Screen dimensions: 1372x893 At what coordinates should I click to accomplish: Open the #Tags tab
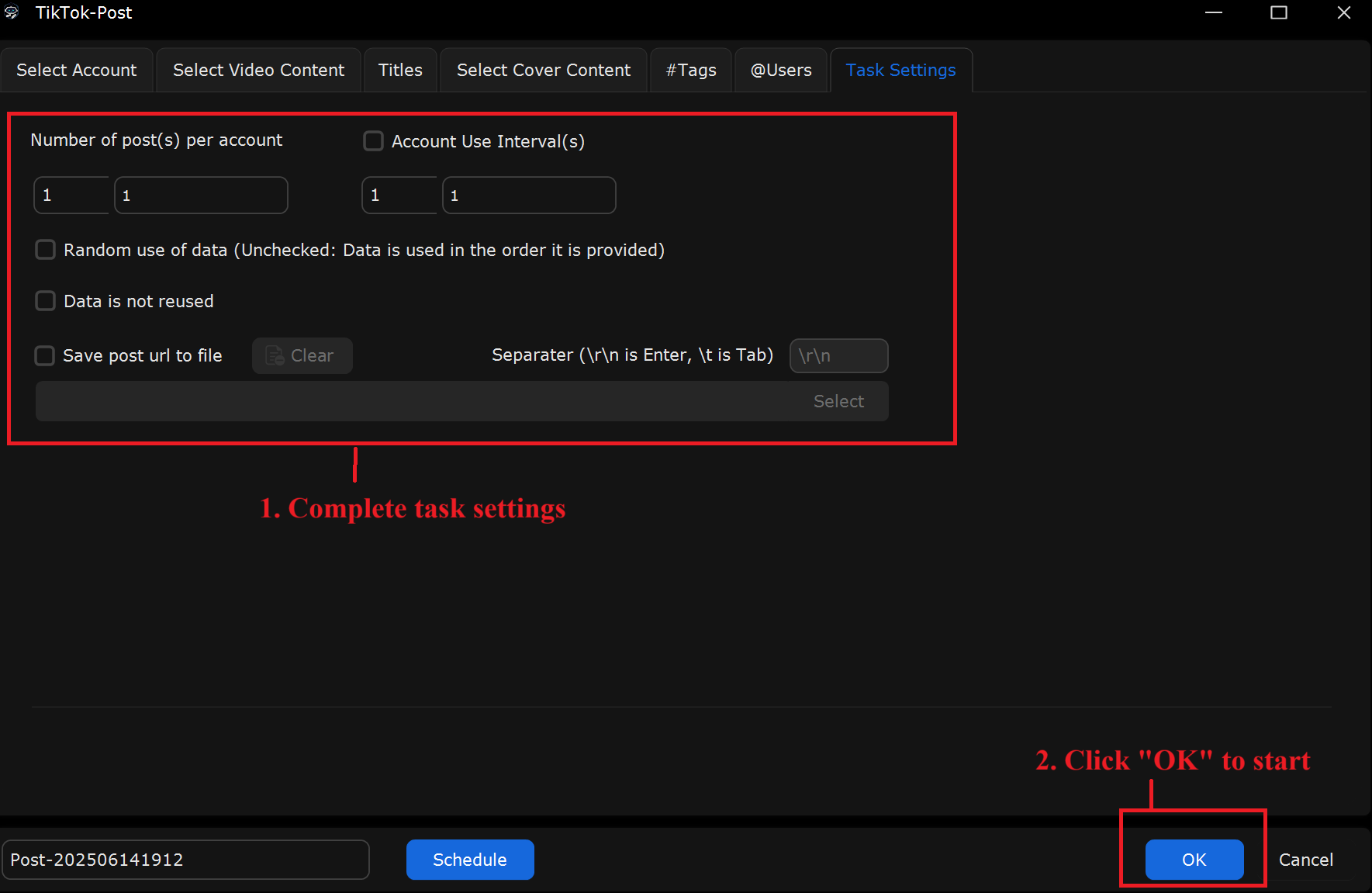pos(691,70)
